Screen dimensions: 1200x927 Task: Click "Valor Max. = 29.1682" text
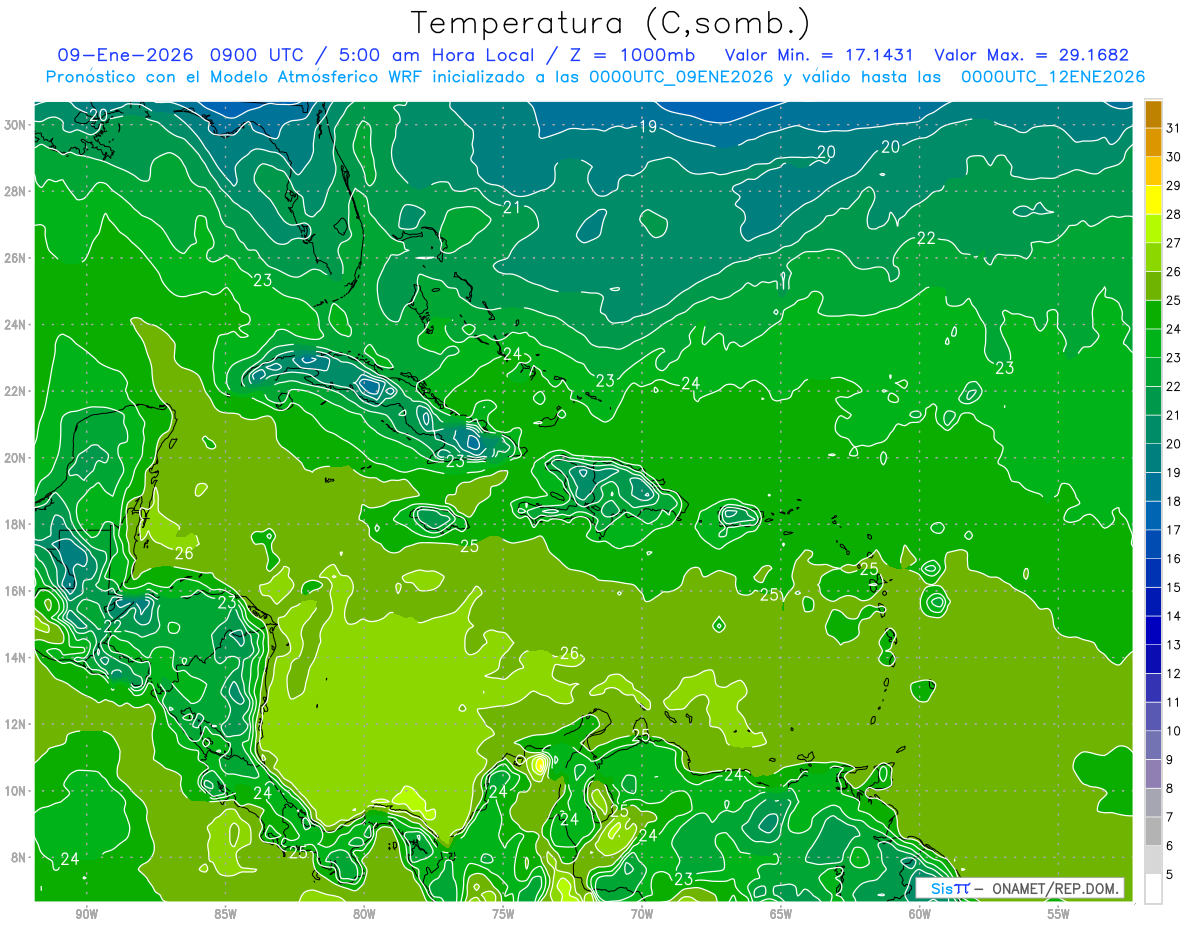click(1031, 55)
